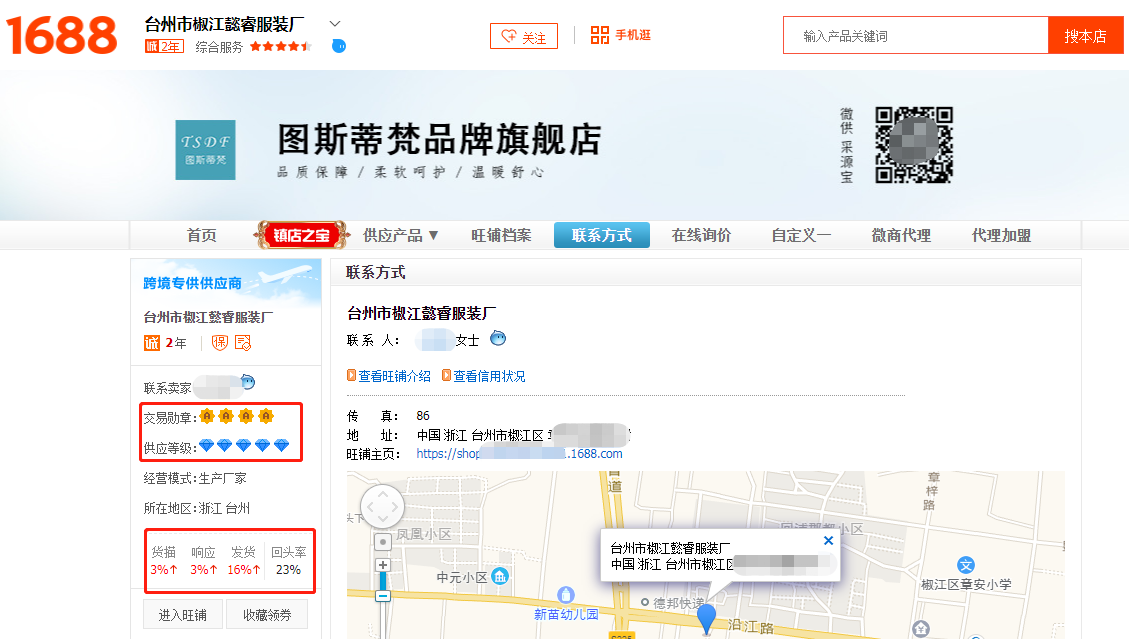Close the map info popup

click(x=829, y=540)
